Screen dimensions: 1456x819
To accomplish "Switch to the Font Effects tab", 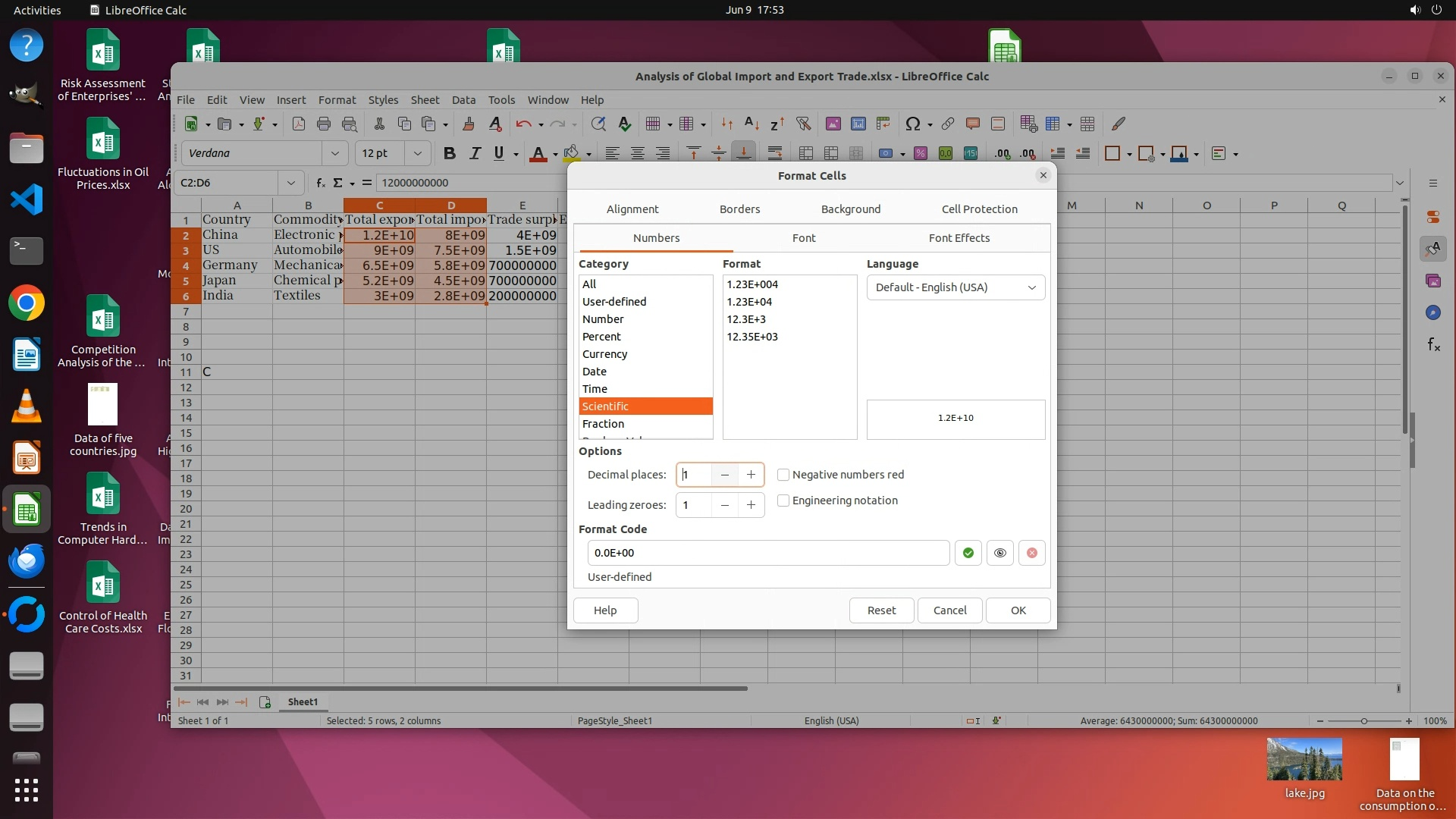I will [x=959, y=238].
